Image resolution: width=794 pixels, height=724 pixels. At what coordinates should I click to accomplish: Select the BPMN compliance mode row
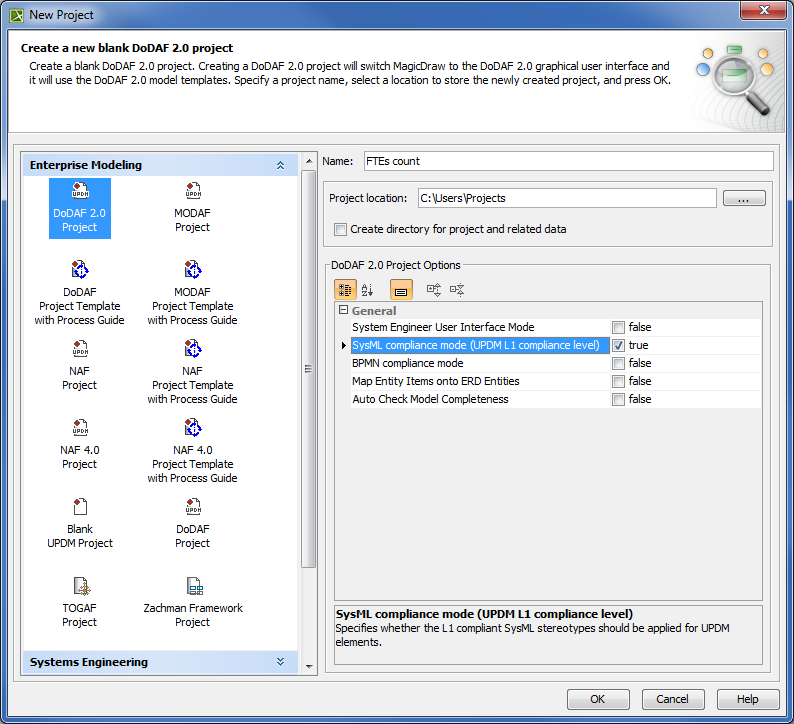[555, 364]
